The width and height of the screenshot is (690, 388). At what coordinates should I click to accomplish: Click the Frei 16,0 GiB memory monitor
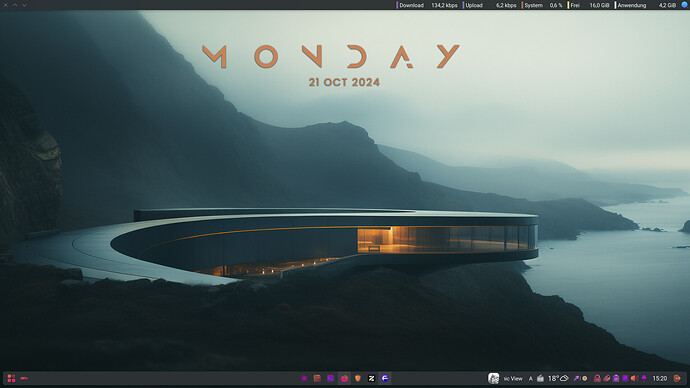tap(589, 5)
